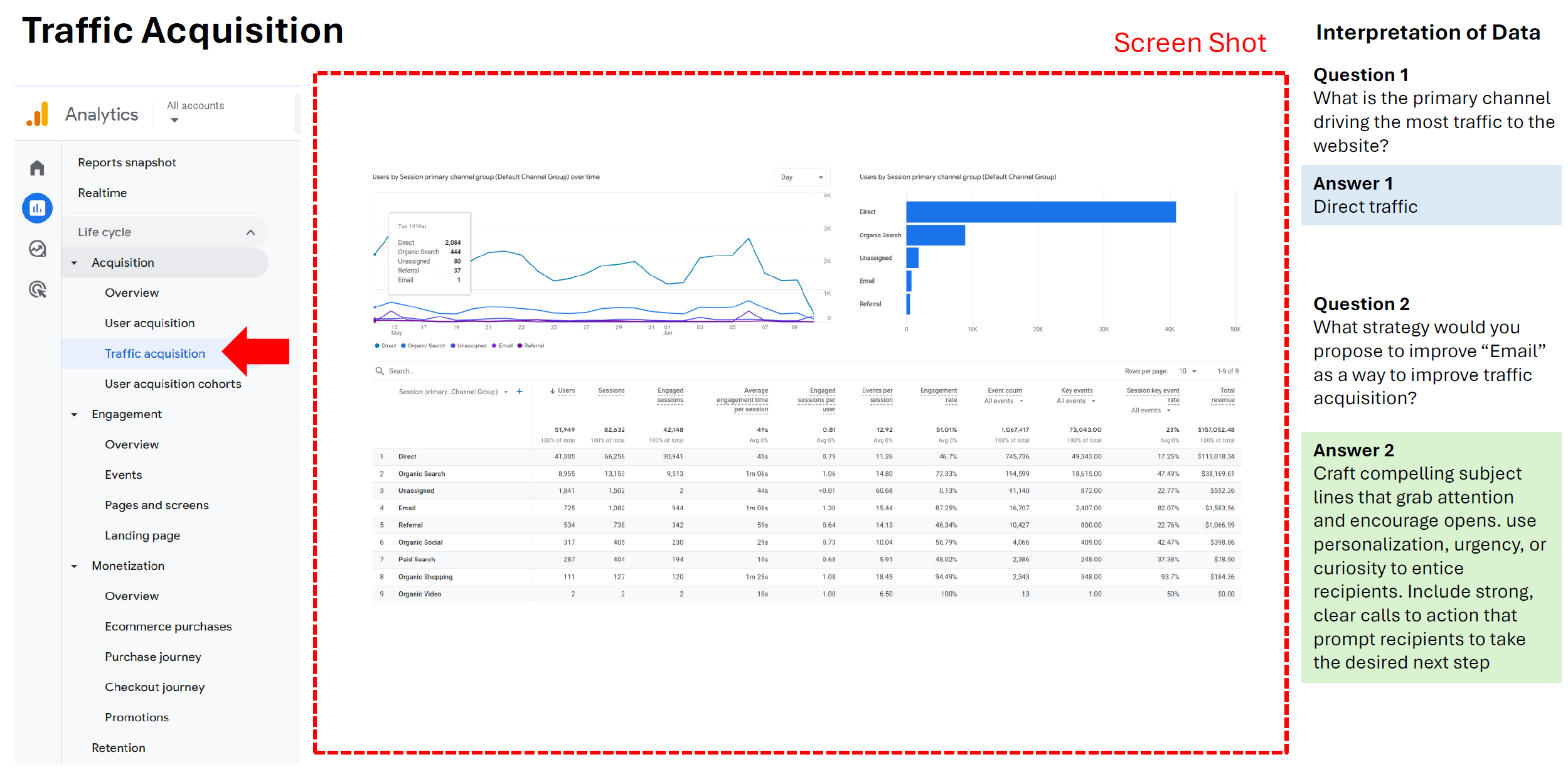Screen dimensions: 1568x779
Task: Open the Explore icon in sidebar
Action: tap(37, 249)
